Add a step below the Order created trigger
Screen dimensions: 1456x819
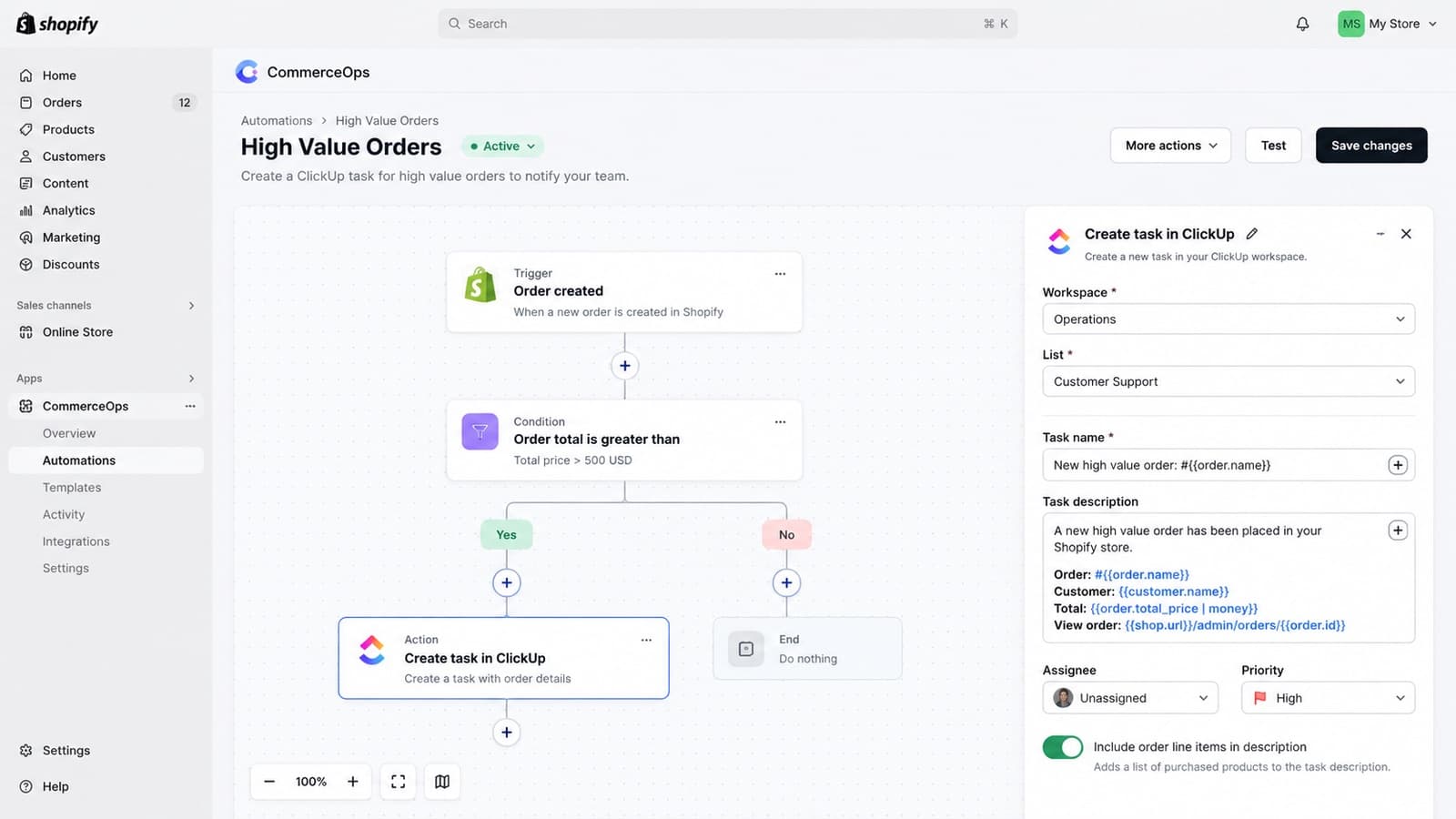click(x=624, y=366)
